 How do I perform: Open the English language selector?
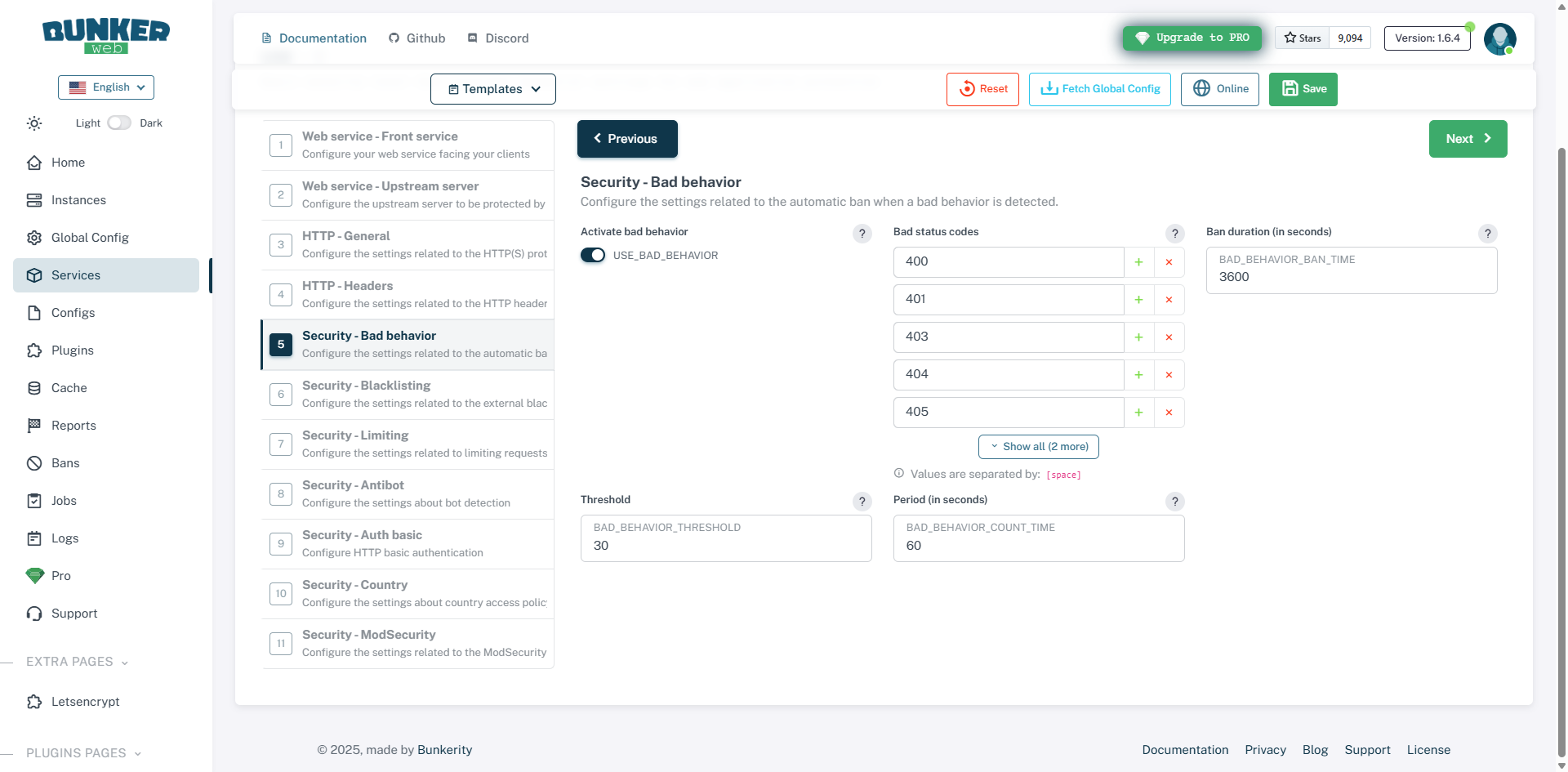(x=106, y=87)
